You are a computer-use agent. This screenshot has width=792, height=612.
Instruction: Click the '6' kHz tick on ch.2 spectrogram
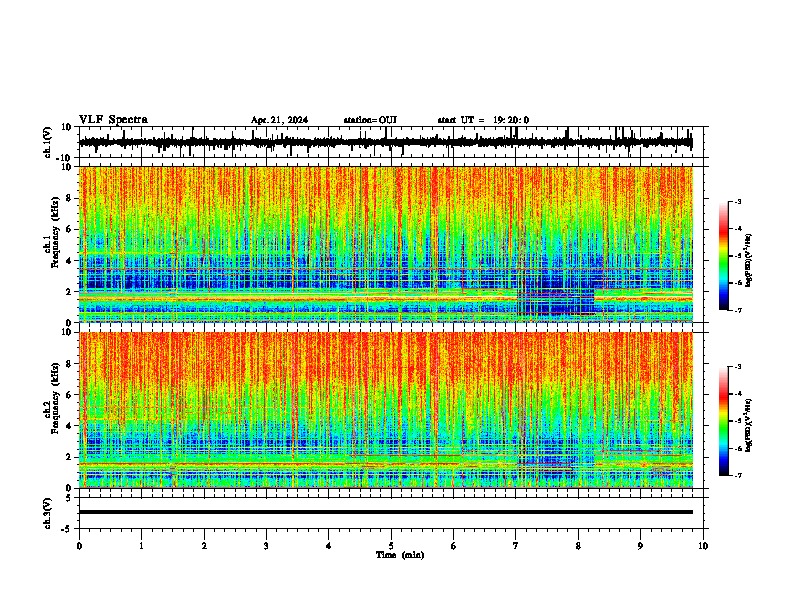point(70,395)
